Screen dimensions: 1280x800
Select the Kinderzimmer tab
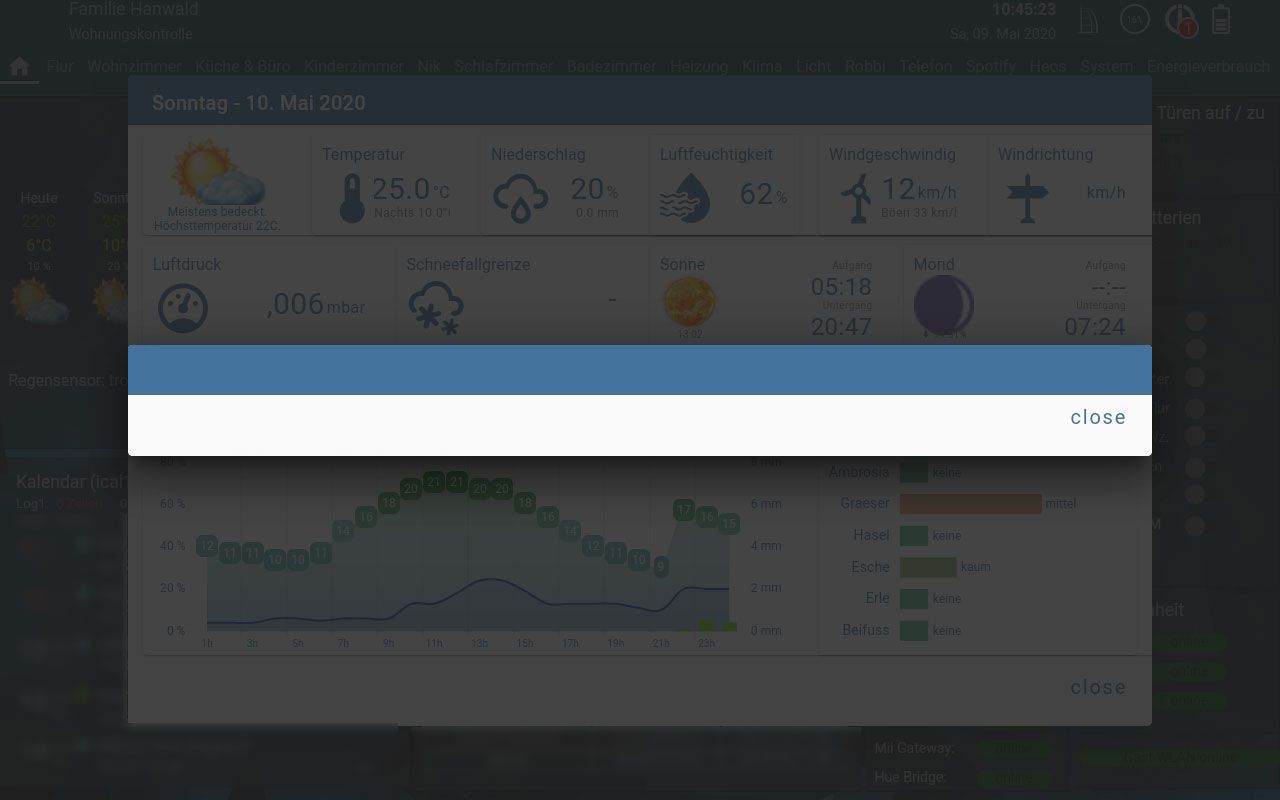[353, 66]
